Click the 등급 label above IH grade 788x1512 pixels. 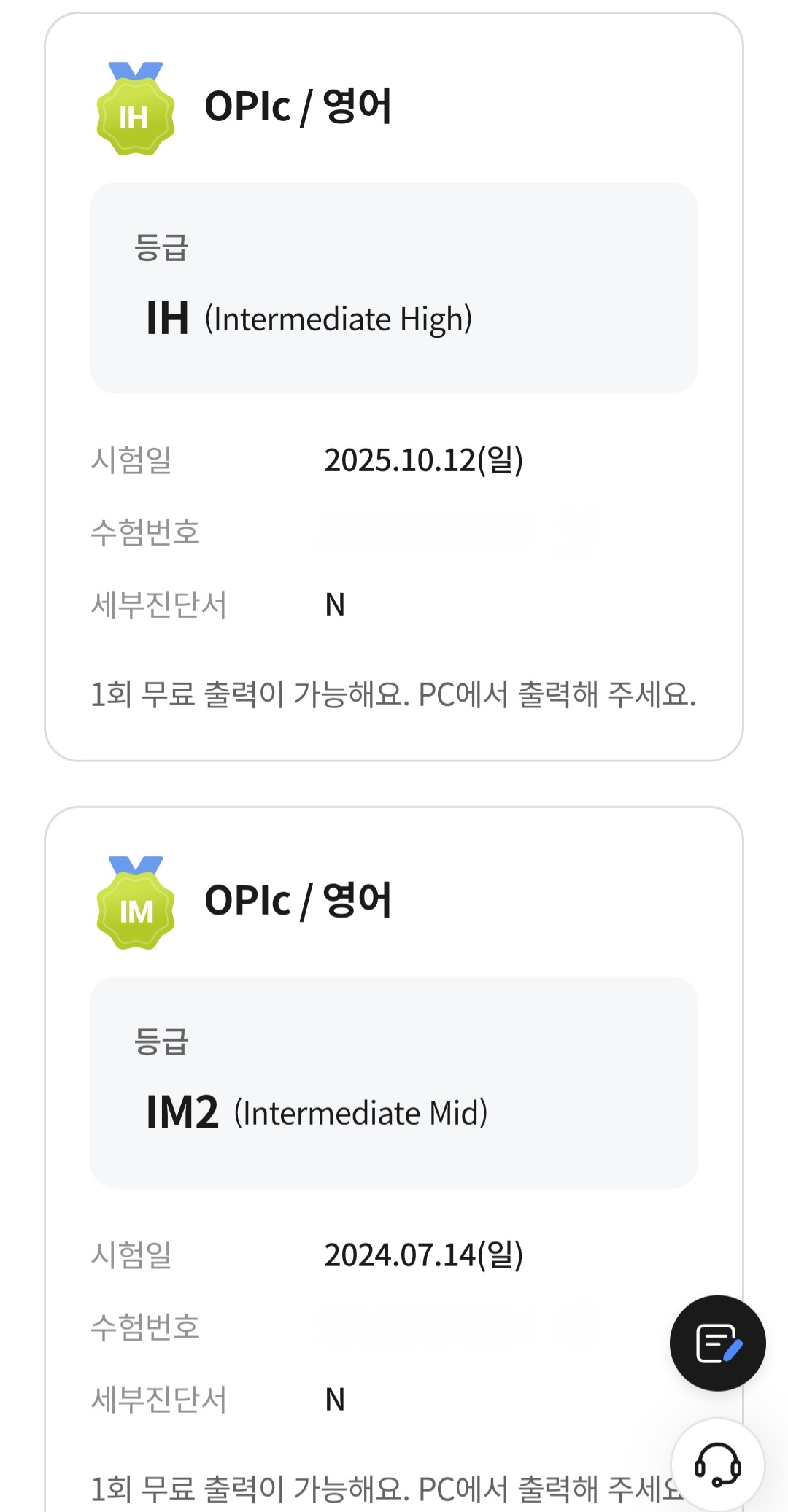[161, 247]
